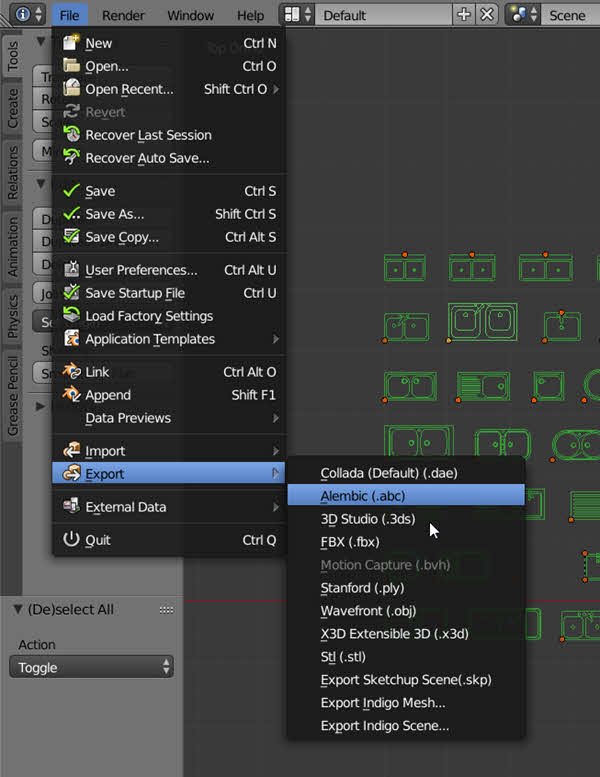Expand the Data Previews submenu arrow

pos(276,418)
